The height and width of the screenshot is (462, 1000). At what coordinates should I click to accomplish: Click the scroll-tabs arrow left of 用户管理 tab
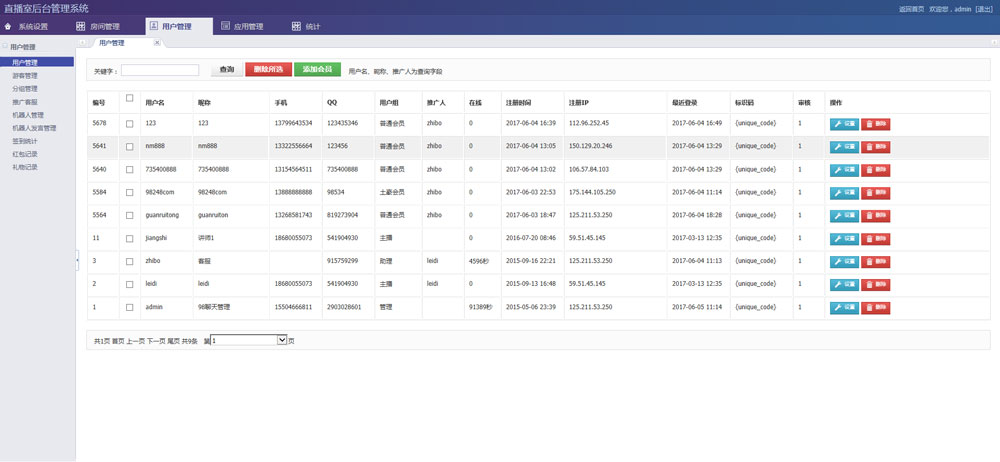pyautogui.click(x=84, y=43)
